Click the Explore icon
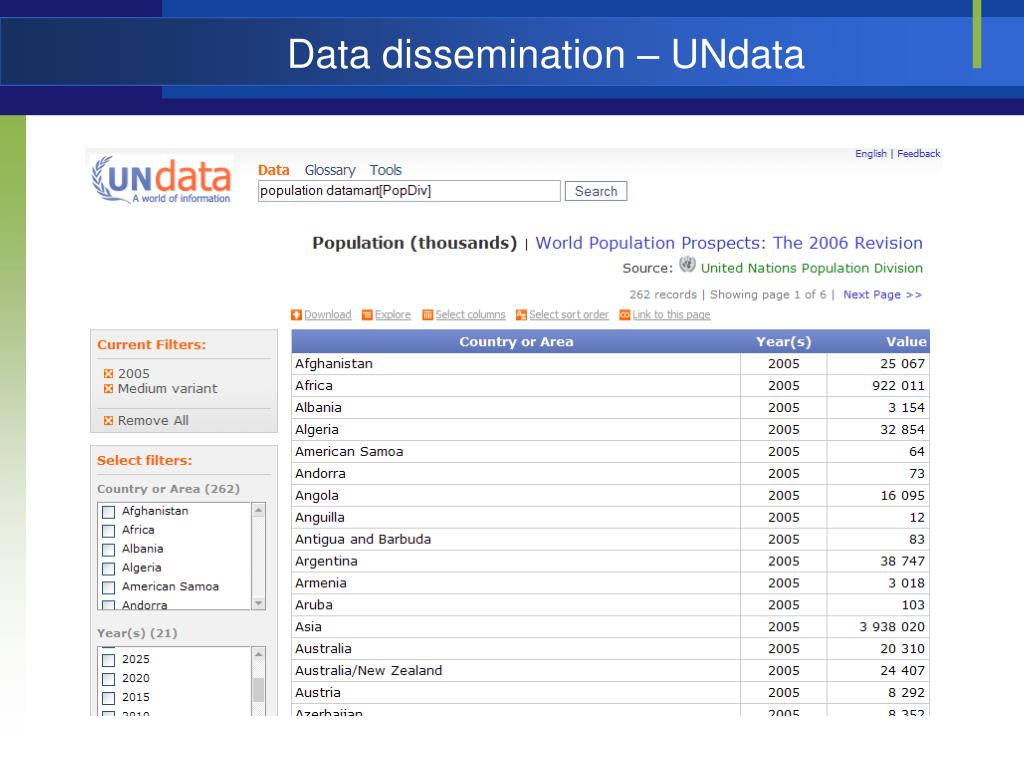This screenshot has height=768, width=1024. click(x=367, y=315)
